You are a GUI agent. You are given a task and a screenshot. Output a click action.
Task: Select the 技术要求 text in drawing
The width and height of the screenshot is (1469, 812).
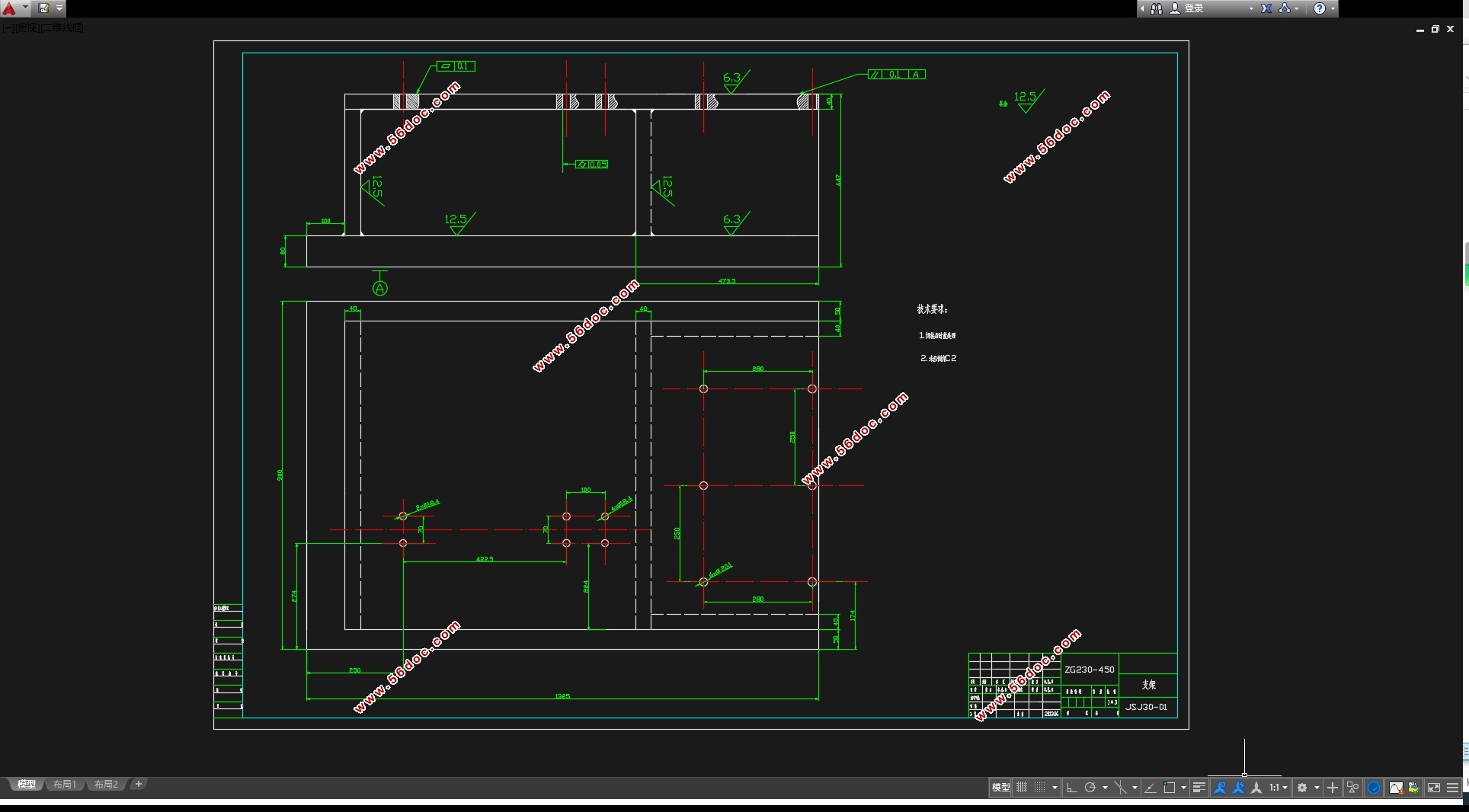[x=932, y=309]
